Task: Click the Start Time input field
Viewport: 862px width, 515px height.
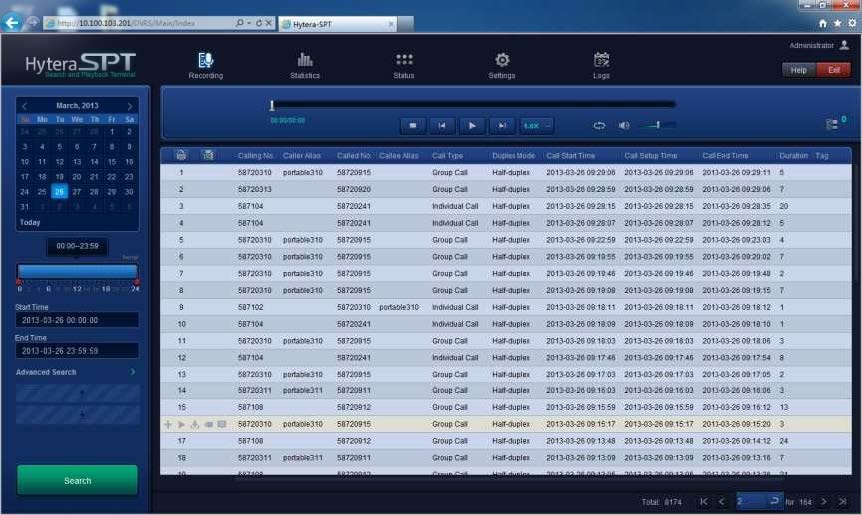Action: tap(77, 320)
